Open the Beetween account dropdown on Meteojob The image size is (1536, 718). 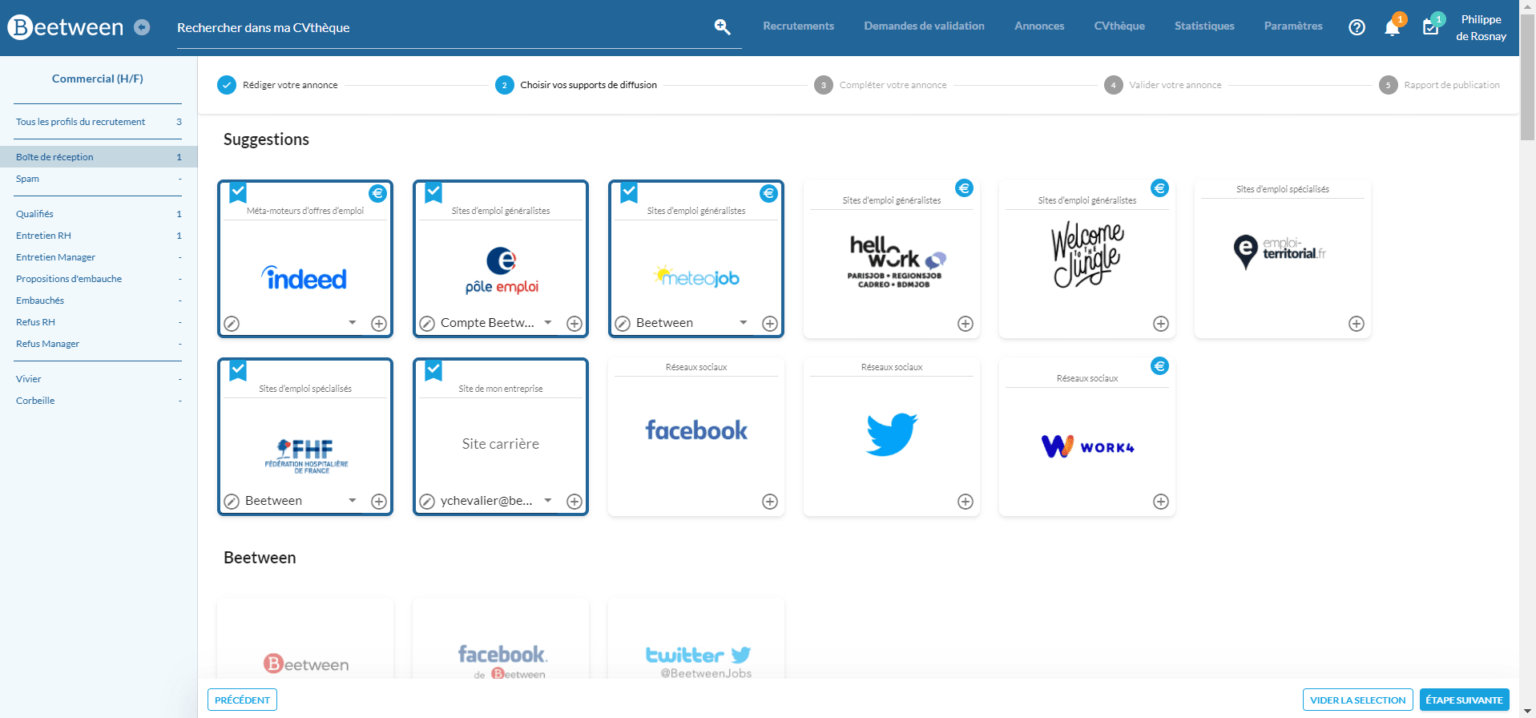(x=743, y=323)
